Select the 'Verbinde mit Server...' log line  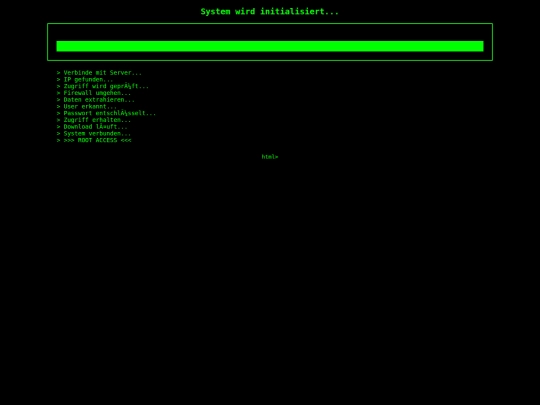click(99, 73)
